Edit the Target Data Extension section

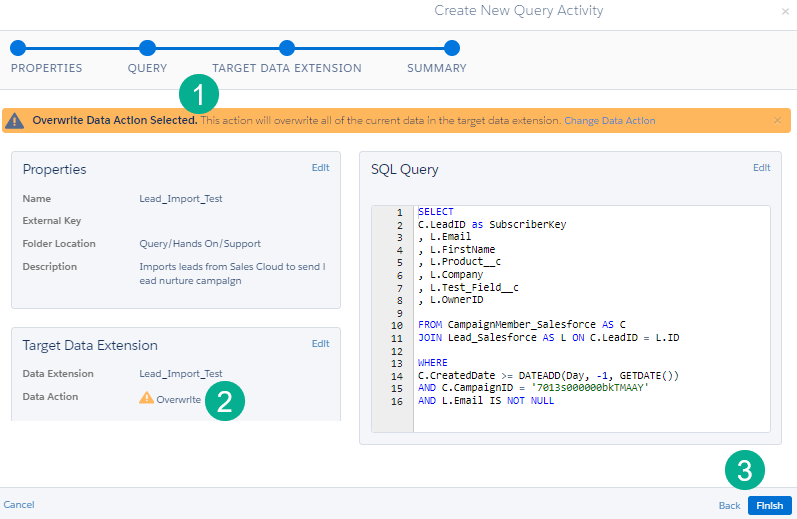pyautogui.click(x=320, y=344)
